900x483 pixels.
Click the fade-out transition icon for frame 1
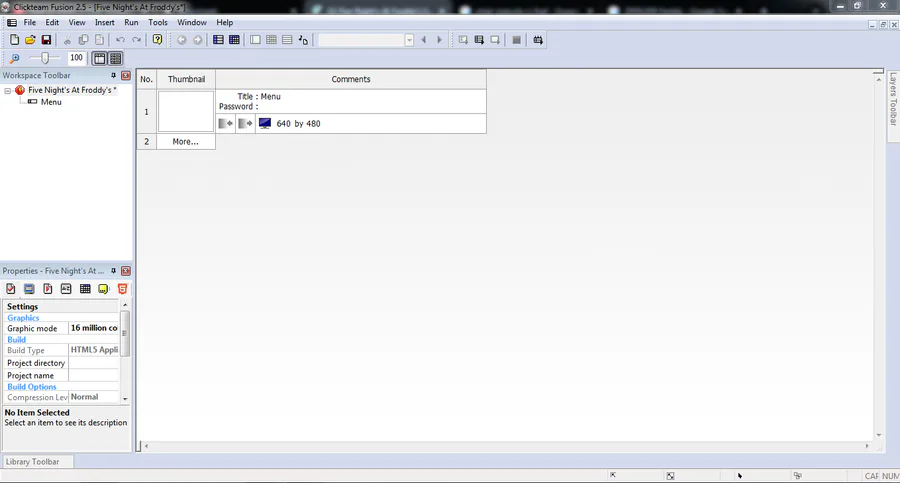[x=246, y=123]
